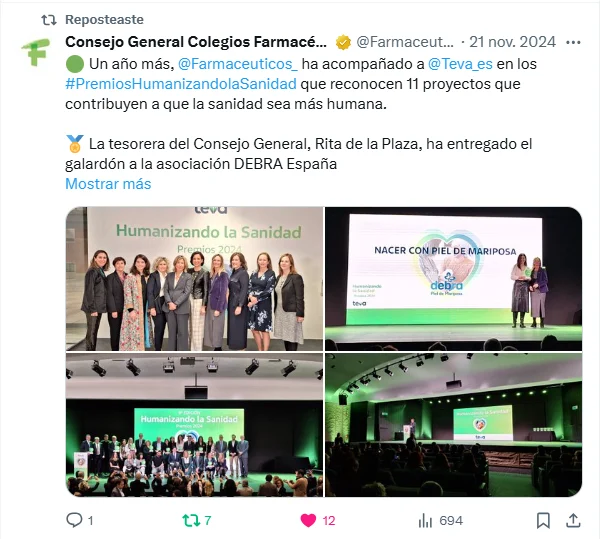This screenshot has width=600, height=539.
Task: Open the @Farmaceuticos_ mention link
Action: pyautogui.click(x=238, y=64)
